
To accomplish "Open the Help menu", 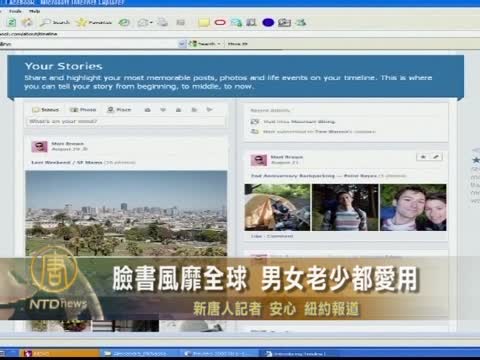I will (x=34, y=11).
